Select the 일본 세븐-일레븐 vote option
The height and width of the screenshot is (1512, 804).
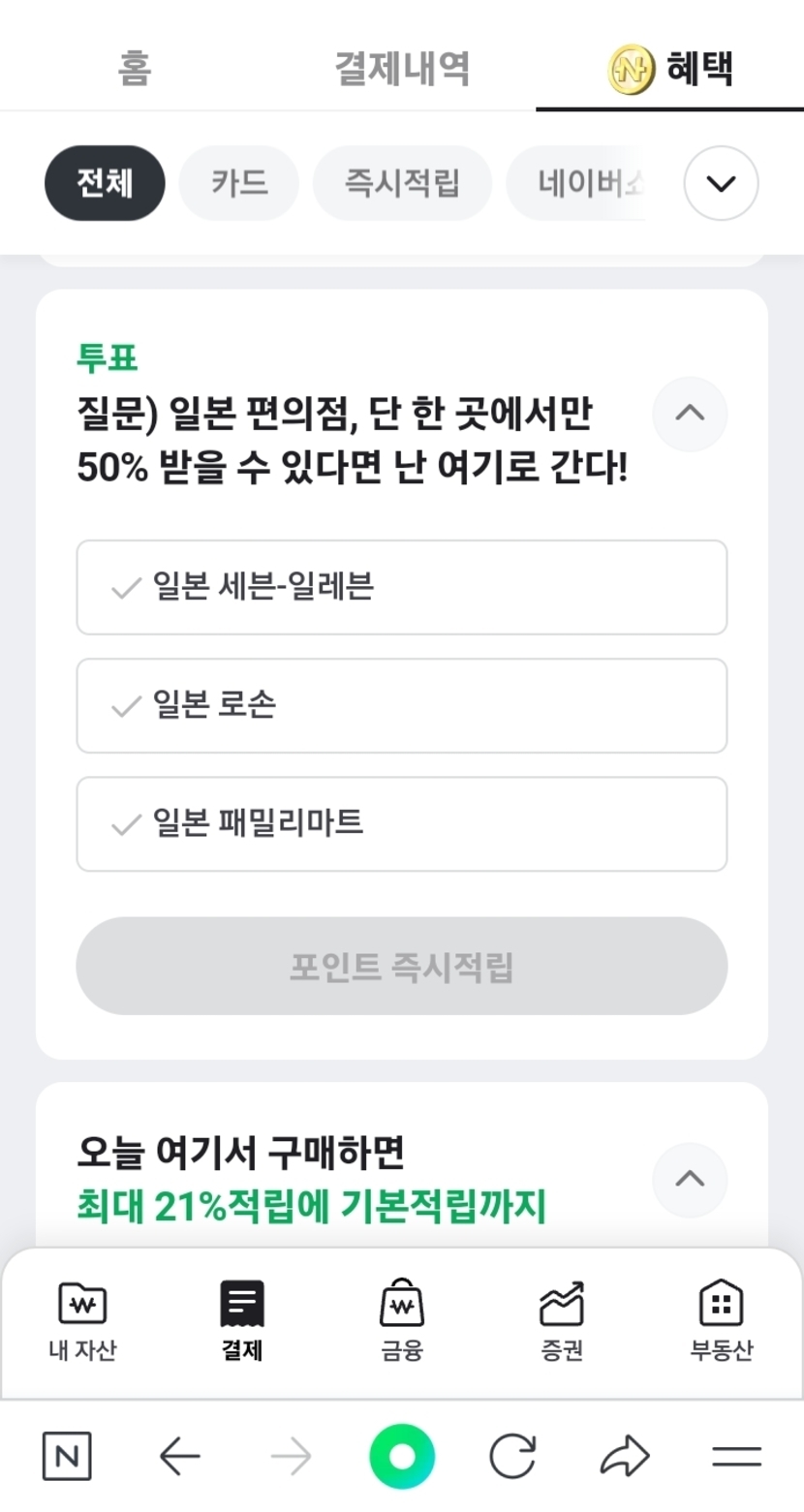coord(401,587)
